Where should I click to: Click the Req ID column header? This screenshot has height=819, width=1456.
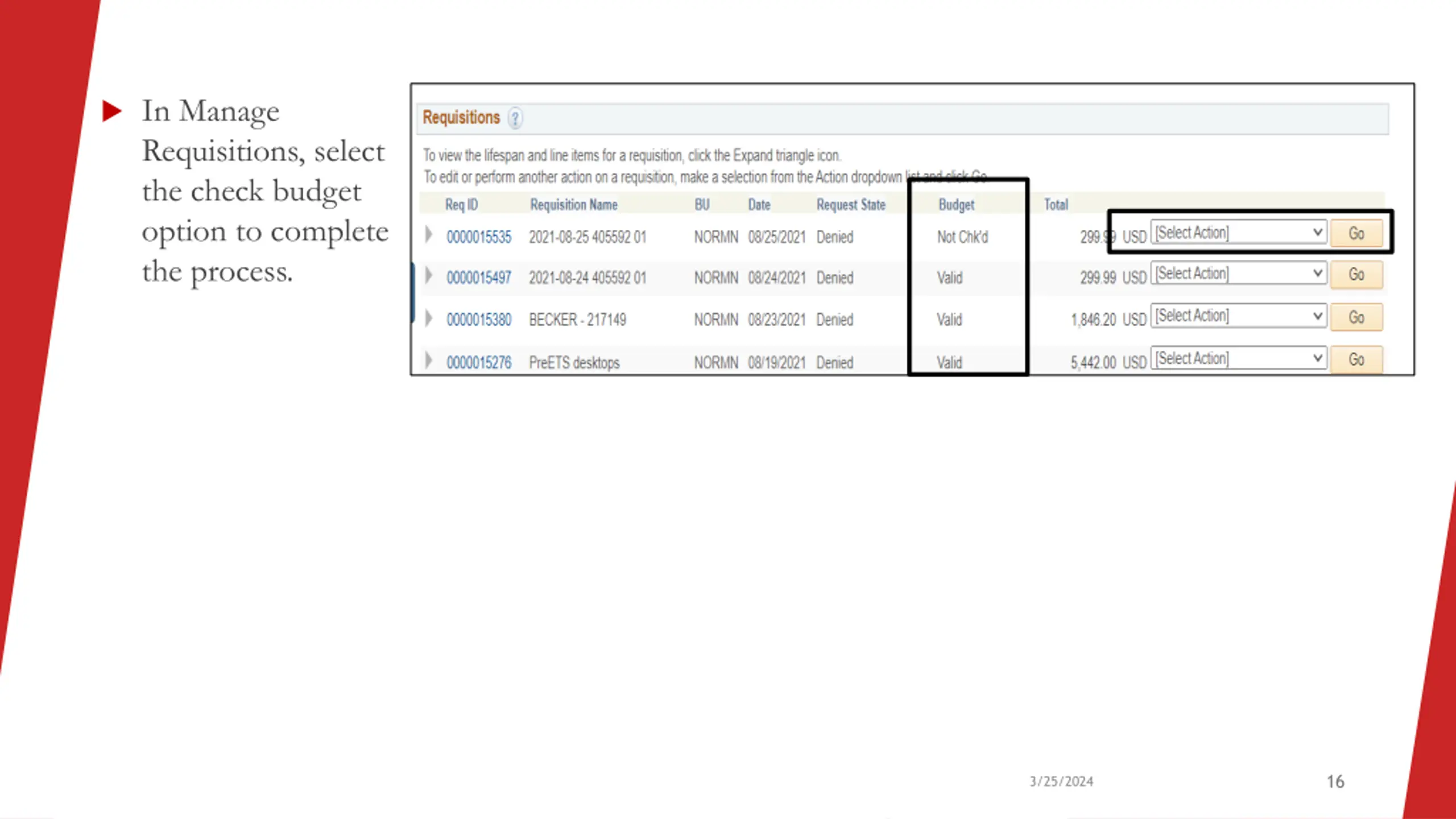click(x=461, y=205)
